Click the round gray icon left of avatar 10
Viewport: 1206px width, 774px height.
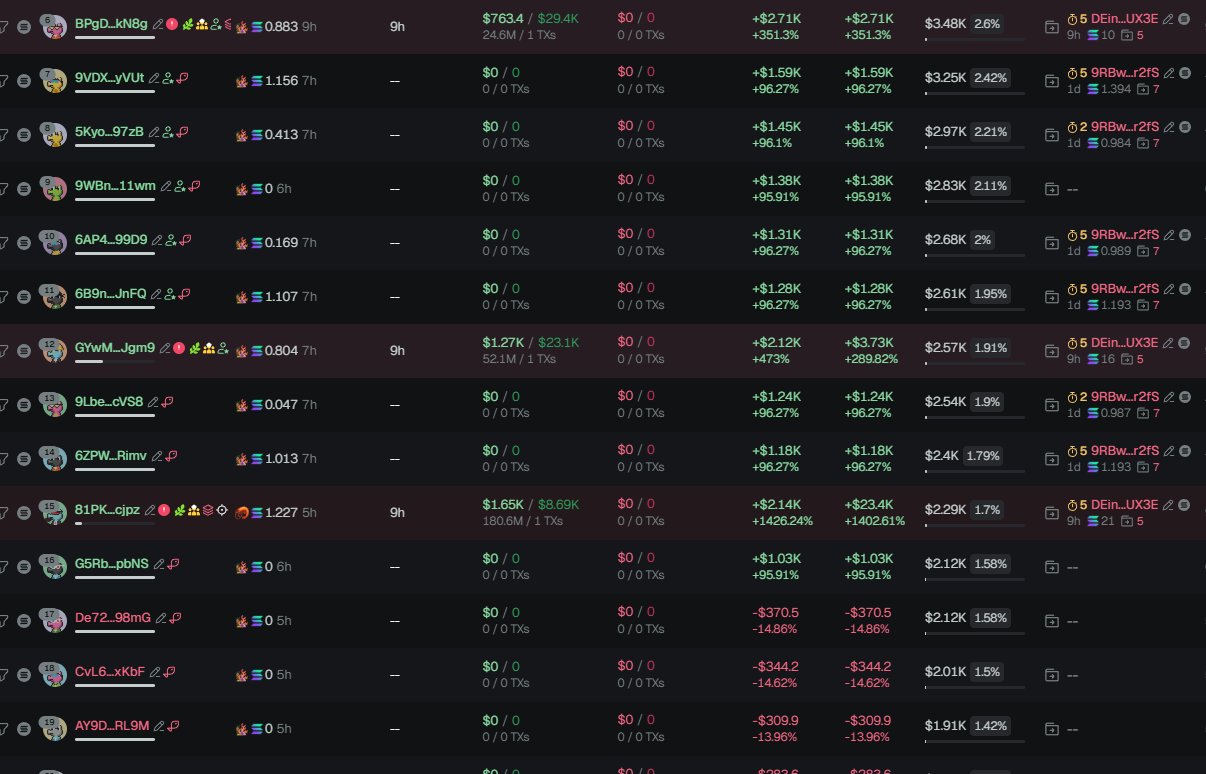(x=24, y=243)
